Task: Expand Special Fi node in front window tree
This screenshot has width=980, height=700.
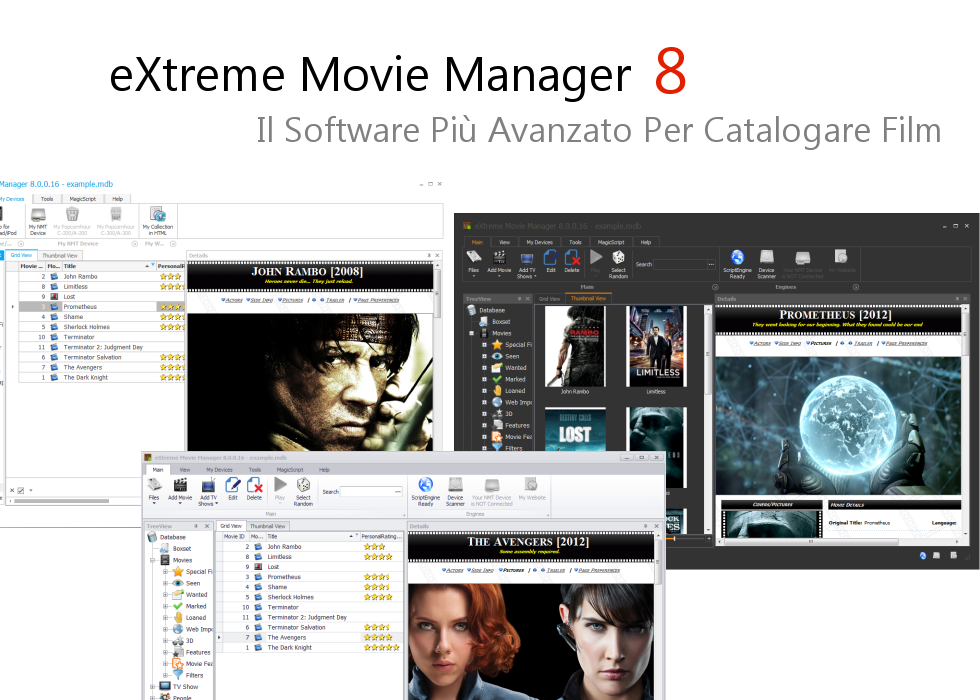Action: 166,571
